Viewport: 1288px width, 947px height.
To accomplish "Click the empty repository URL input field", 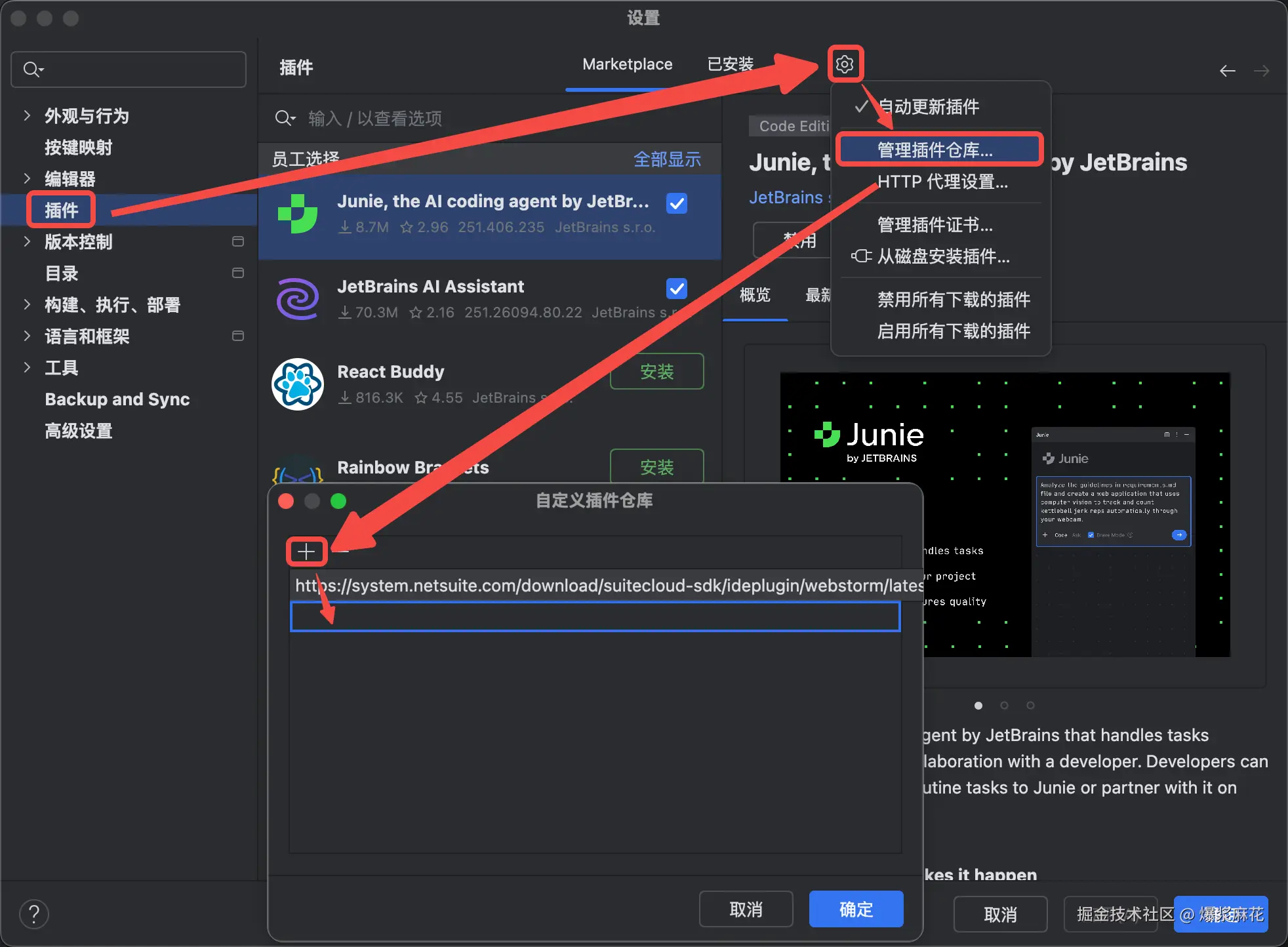I will pos(595,617).
